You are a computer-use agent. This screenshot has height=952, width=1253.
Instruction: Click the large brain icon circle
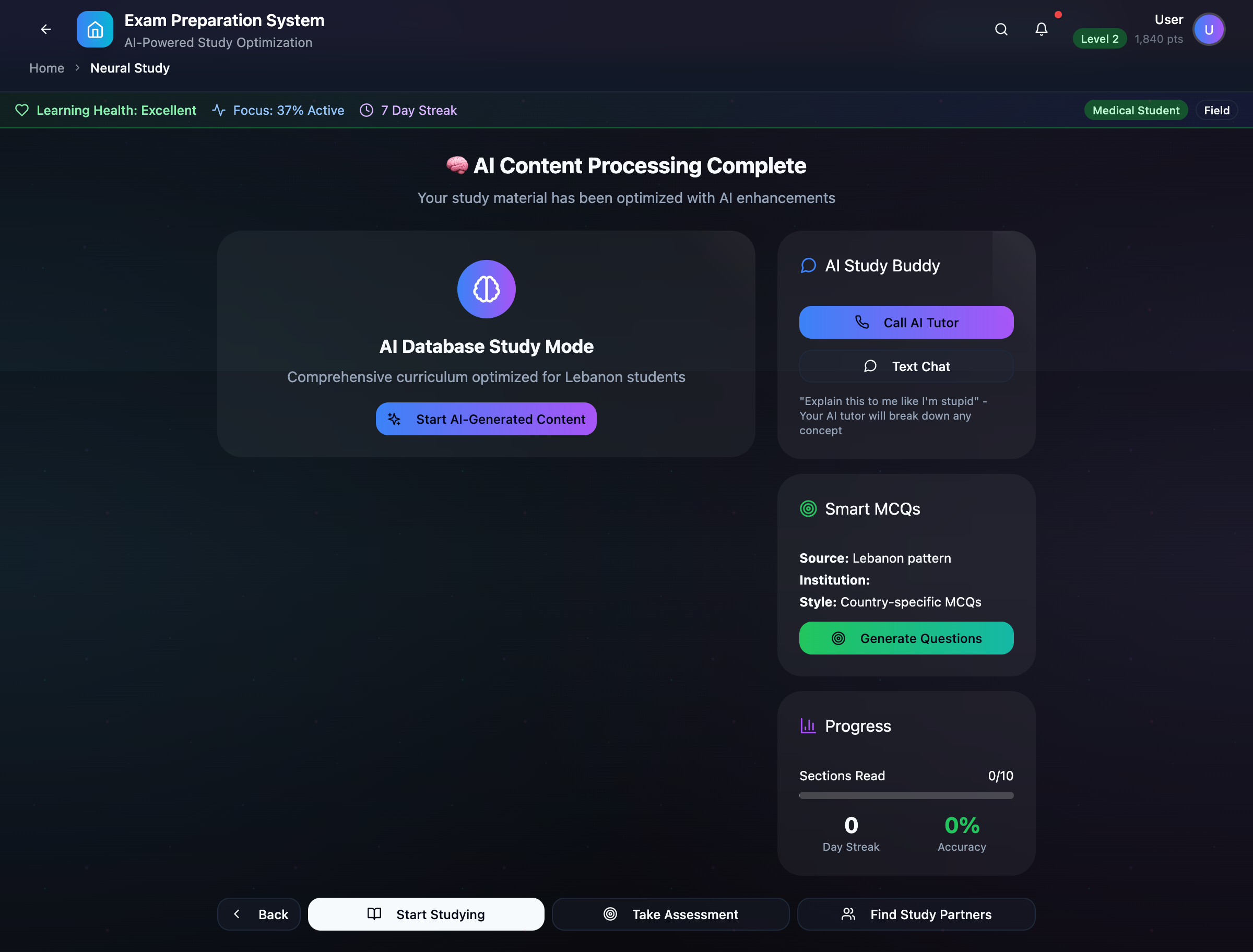point(486,289)
